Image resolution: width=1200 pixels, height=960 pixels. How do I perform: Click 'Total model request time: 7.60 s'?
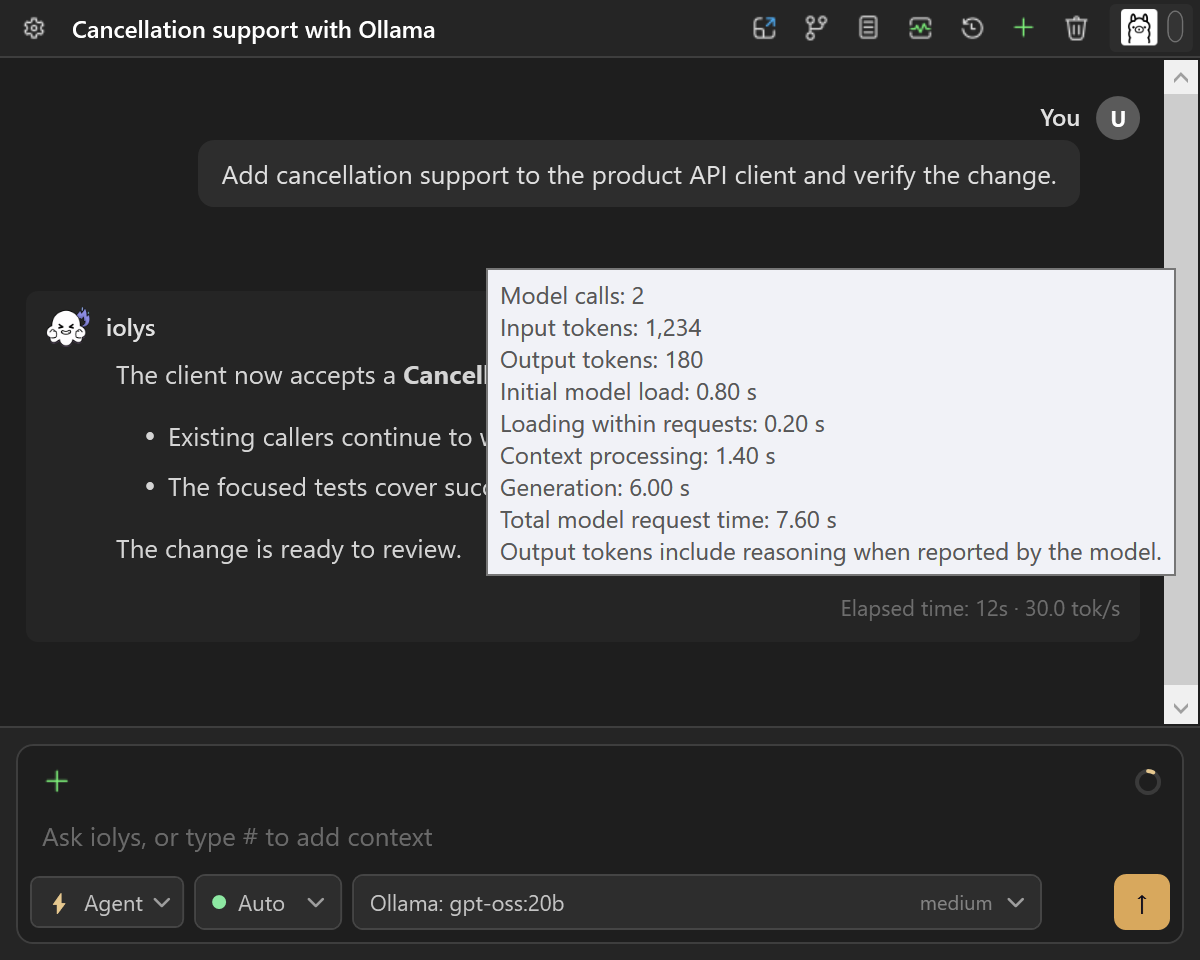668,519
